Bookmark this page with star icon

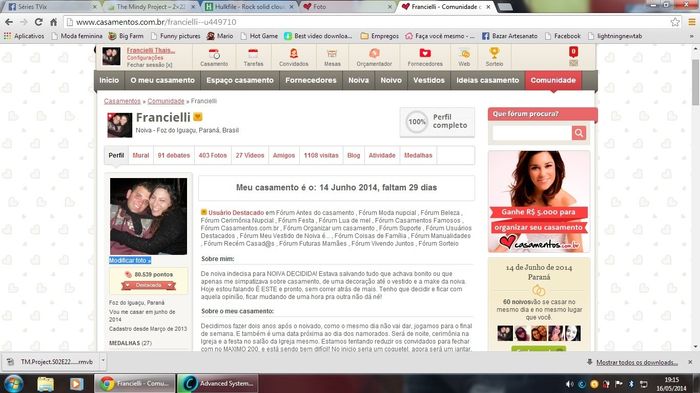click(675, 22)
